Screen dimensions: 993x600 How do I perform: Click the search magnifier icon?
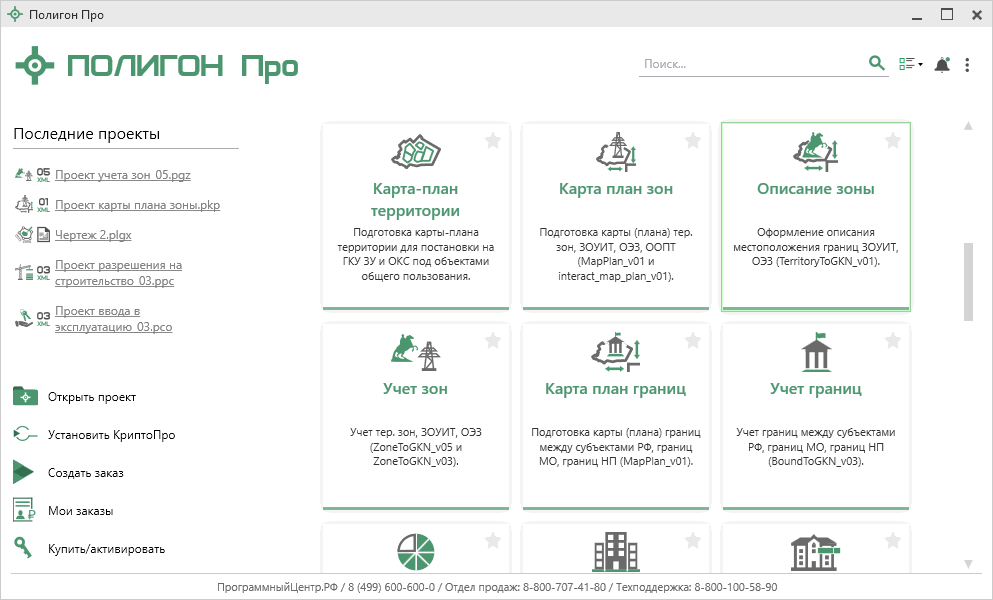(x=877, y=63)
